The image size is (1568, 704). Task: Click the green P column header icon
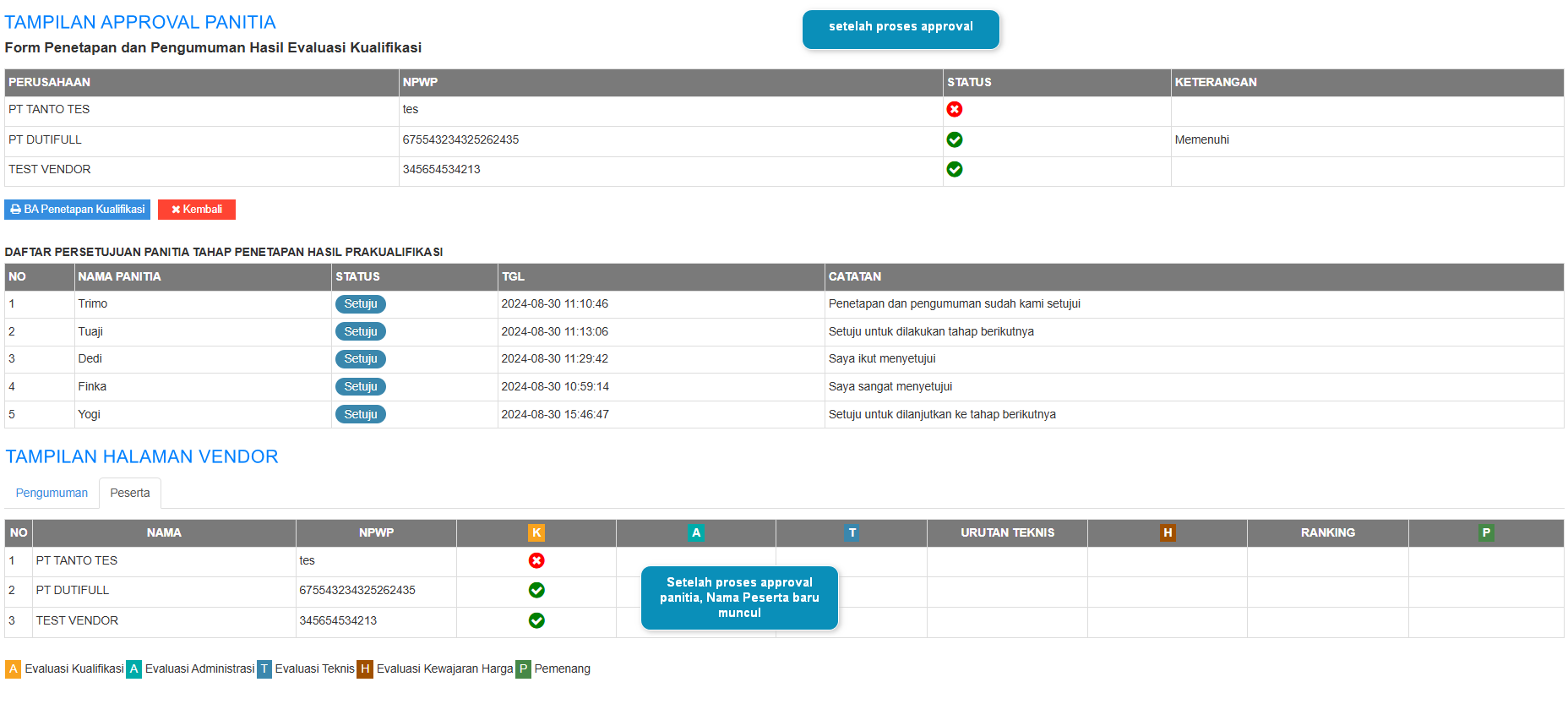click(1486, 532)
